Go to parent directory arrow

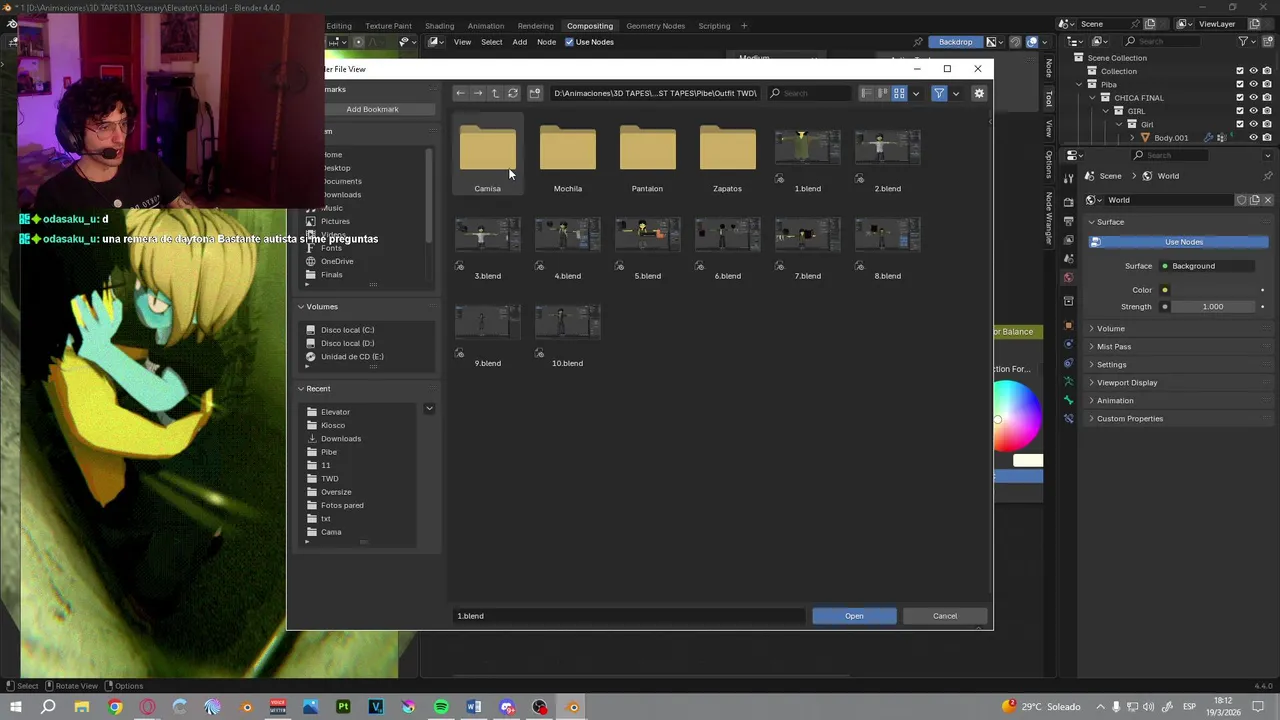(495, 93)
